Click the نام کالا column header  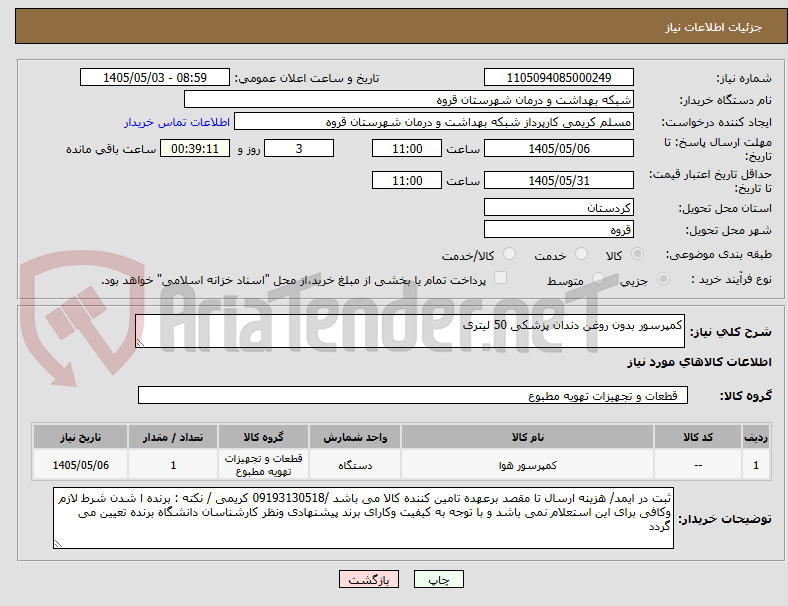pos(527,437)
